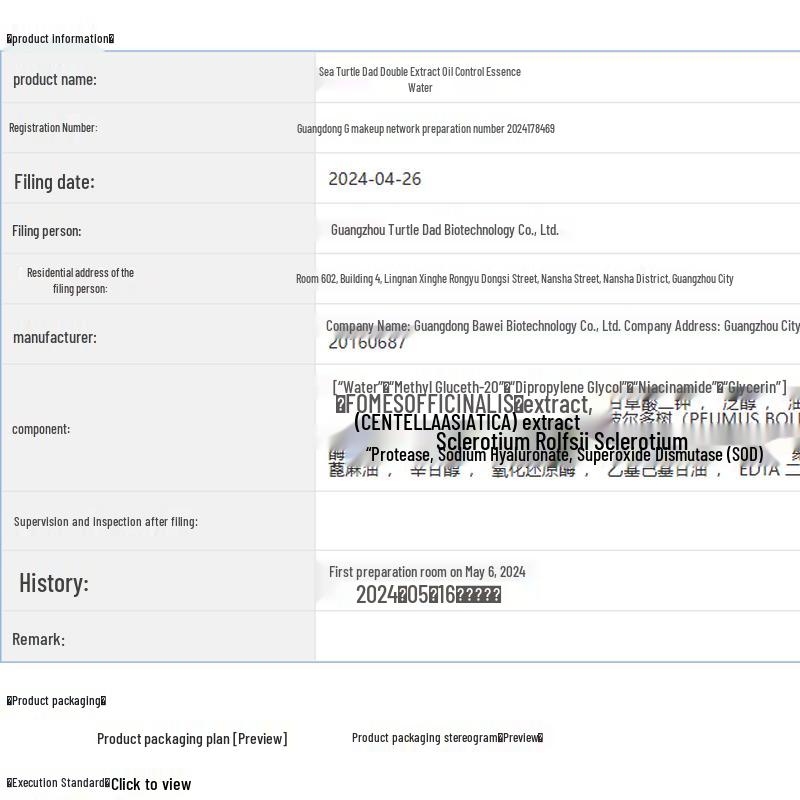The image size is (800, 800).
Task: Select the 'FOMESOFFICINALIS extract' component text
Action: (464, 404)
